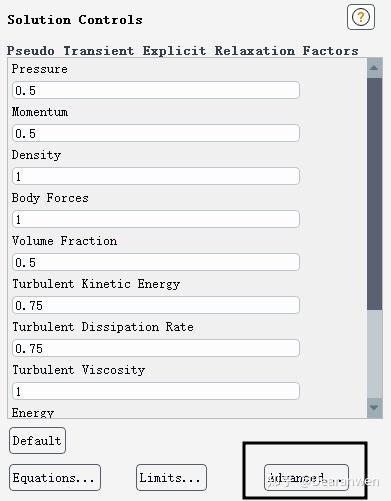
Task: Click scrollbar track below the thumb
Action: pos(374,354)
